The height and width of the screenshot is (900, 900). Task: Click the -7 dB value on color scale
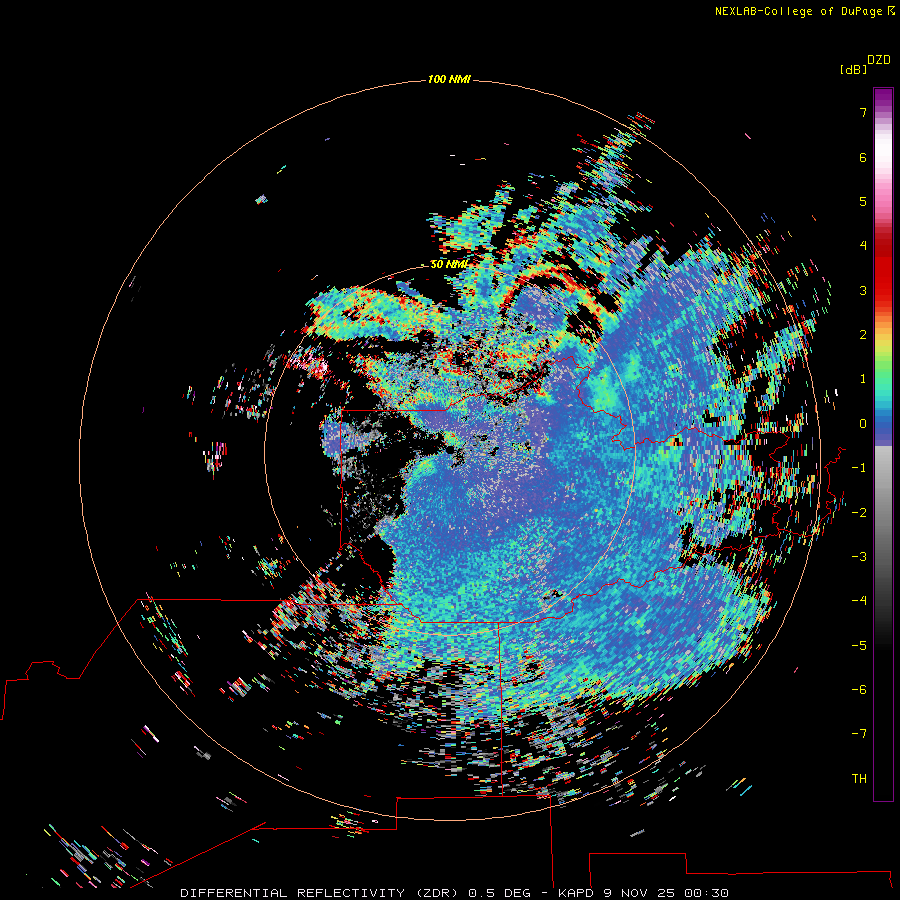(859, 734)
